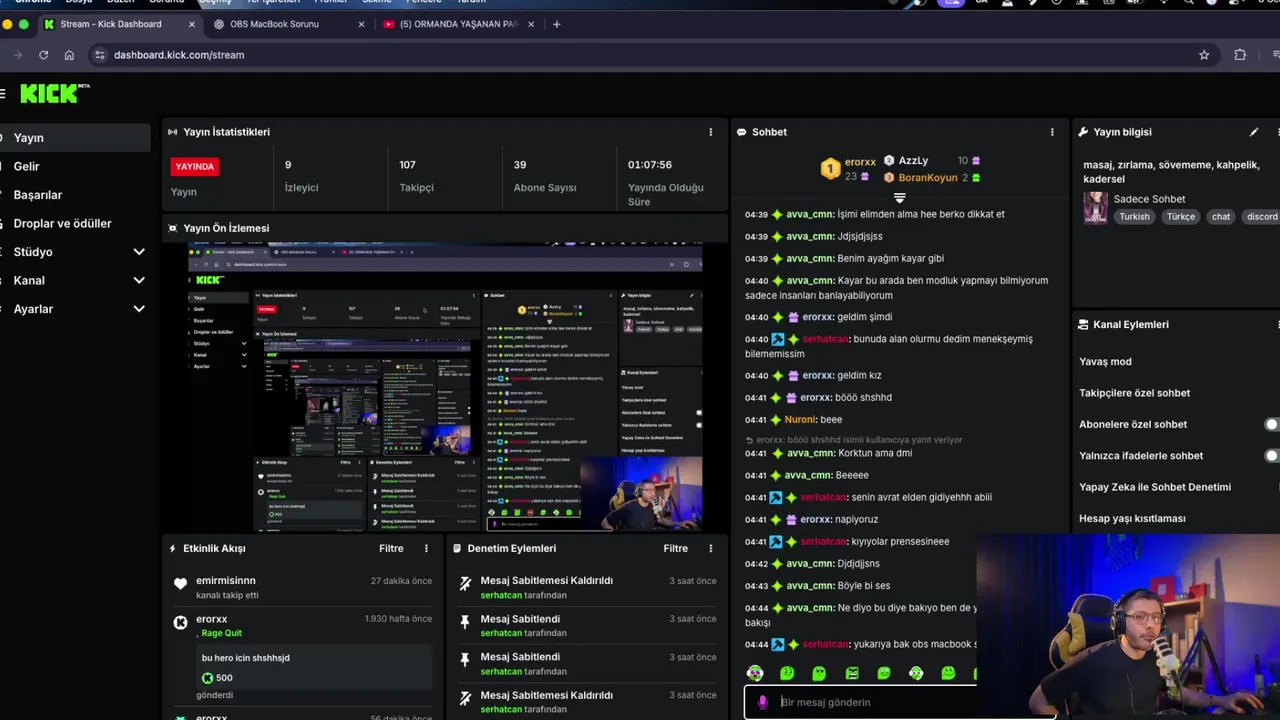Click the browser home icon
This screenshot has height=720, width=1280.
pyautogui.click(x=69, y=55)
